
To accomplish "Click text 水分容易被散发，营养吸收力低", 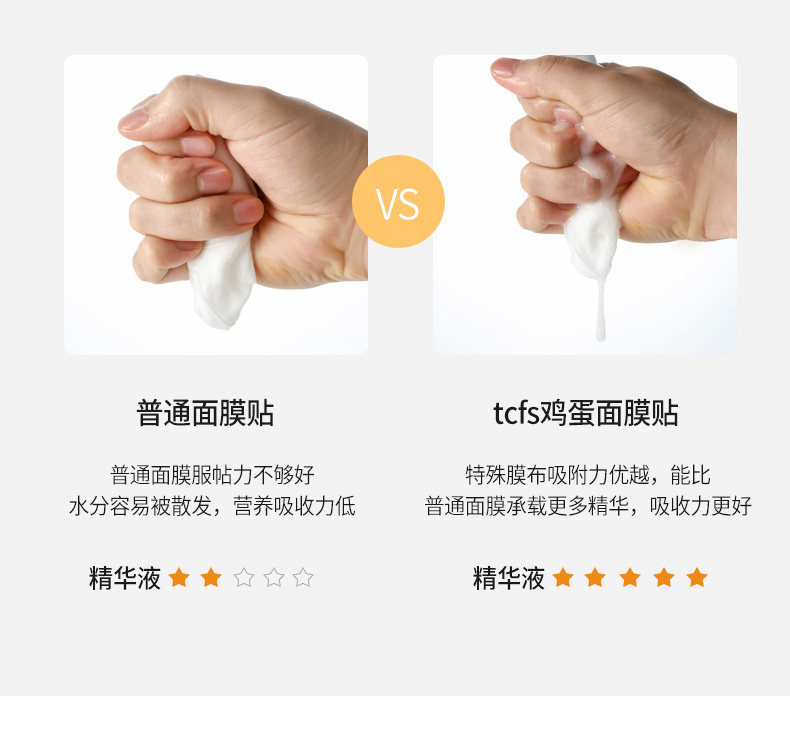I will tap(212, 506).
